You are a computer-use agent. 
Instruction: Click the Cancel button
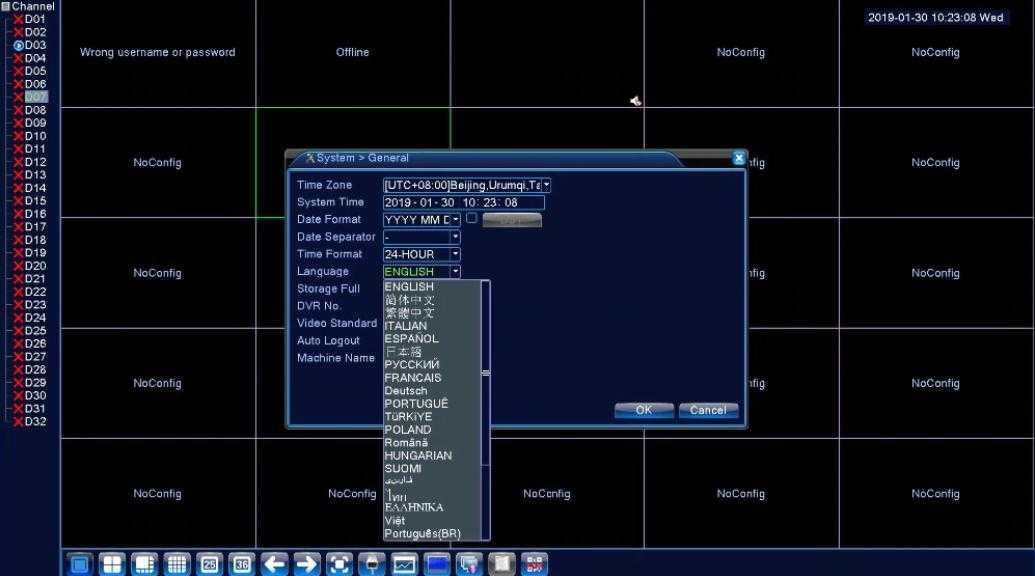coord(708,410)
